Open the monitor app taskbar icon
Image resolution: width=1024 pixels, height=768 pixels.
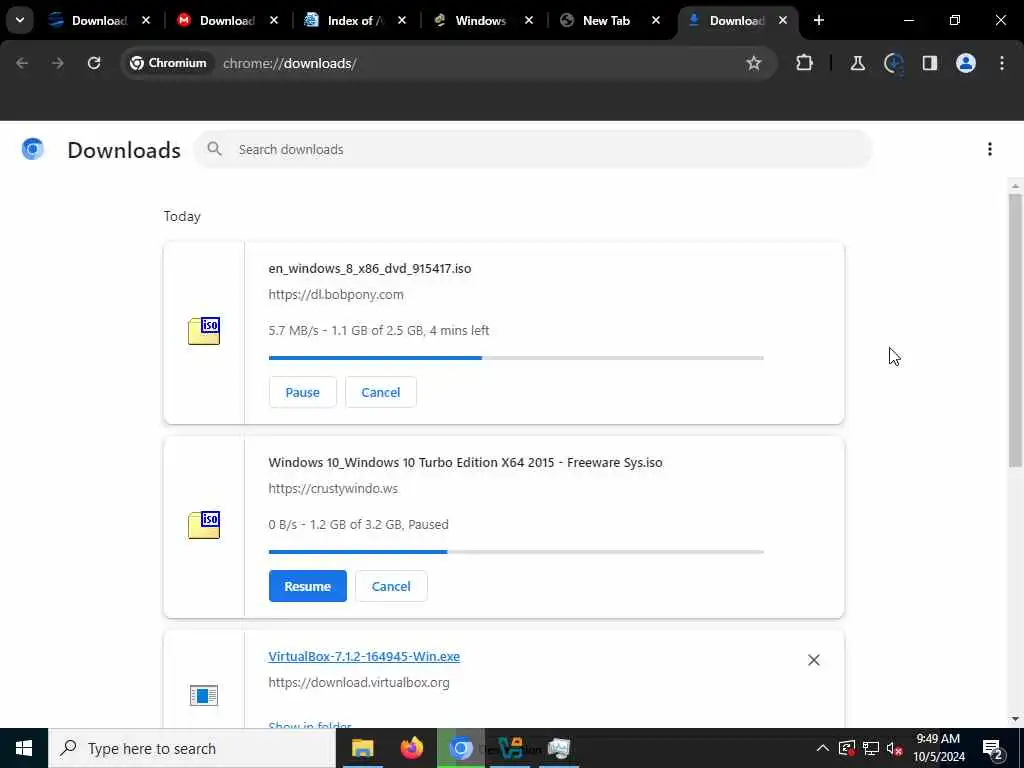click(559, 748)
